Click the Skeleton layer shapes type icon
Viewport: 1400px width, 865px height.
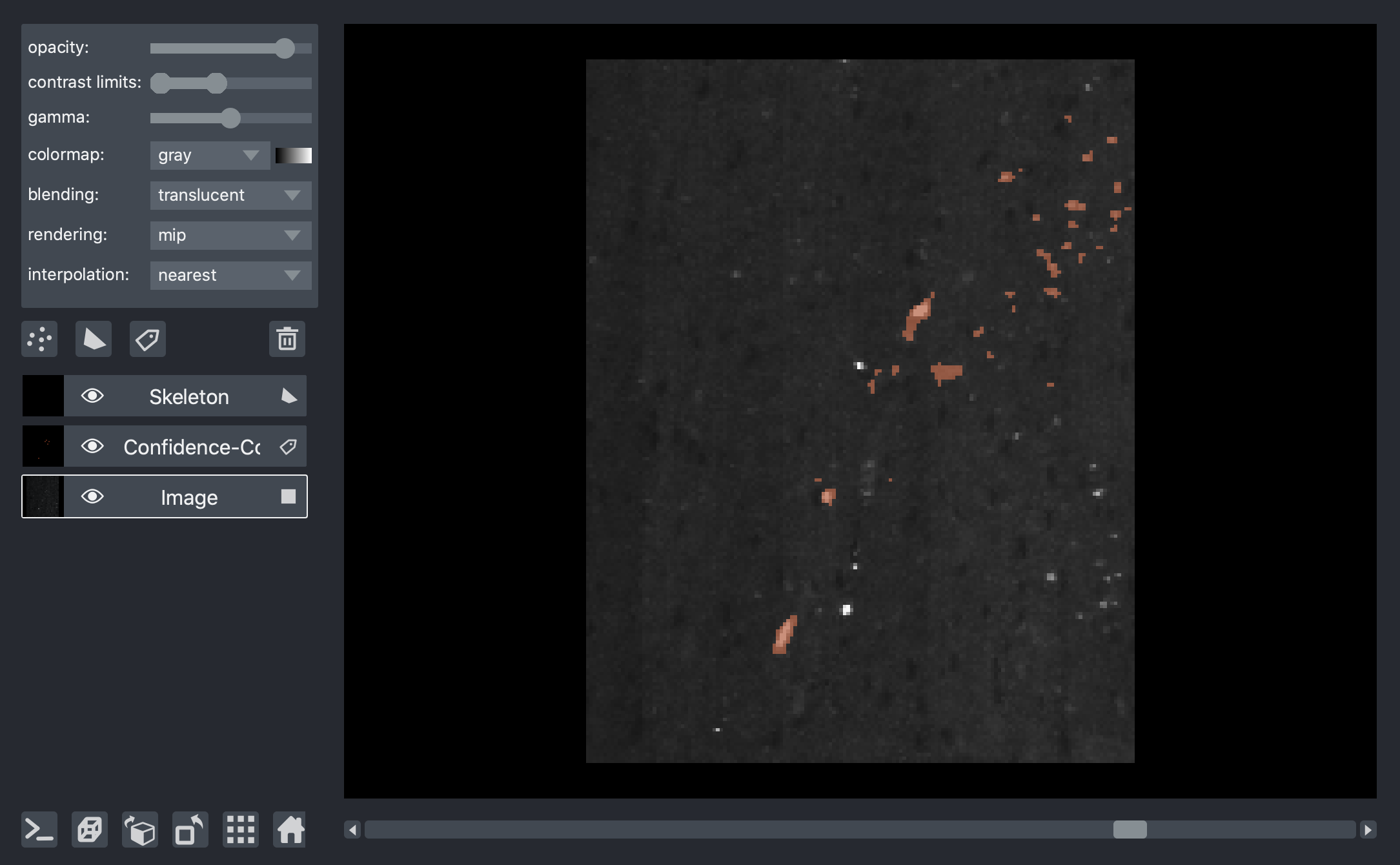(x=289, y=396)
